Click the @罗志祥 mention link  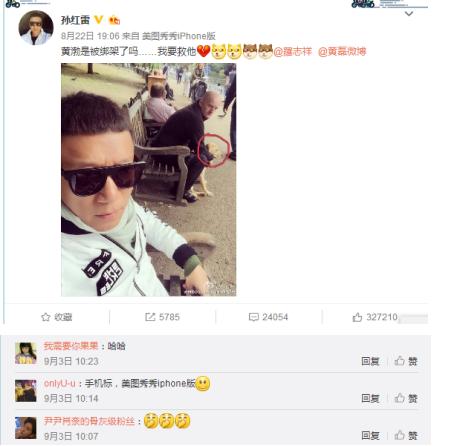pyautogui.click(x=293, y=52)
